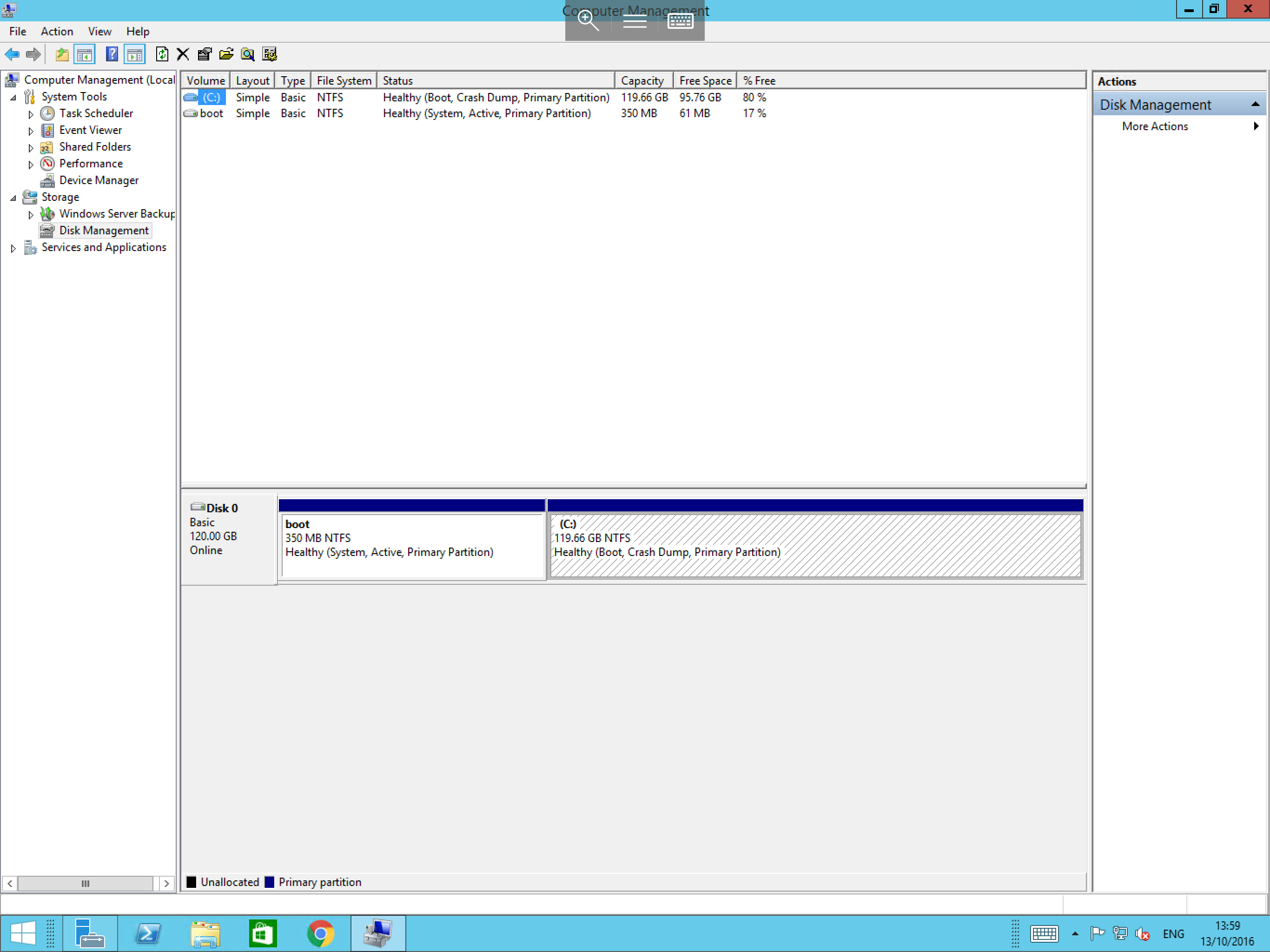
Task: Select Disk 0 label box
Action: (229, 540)
